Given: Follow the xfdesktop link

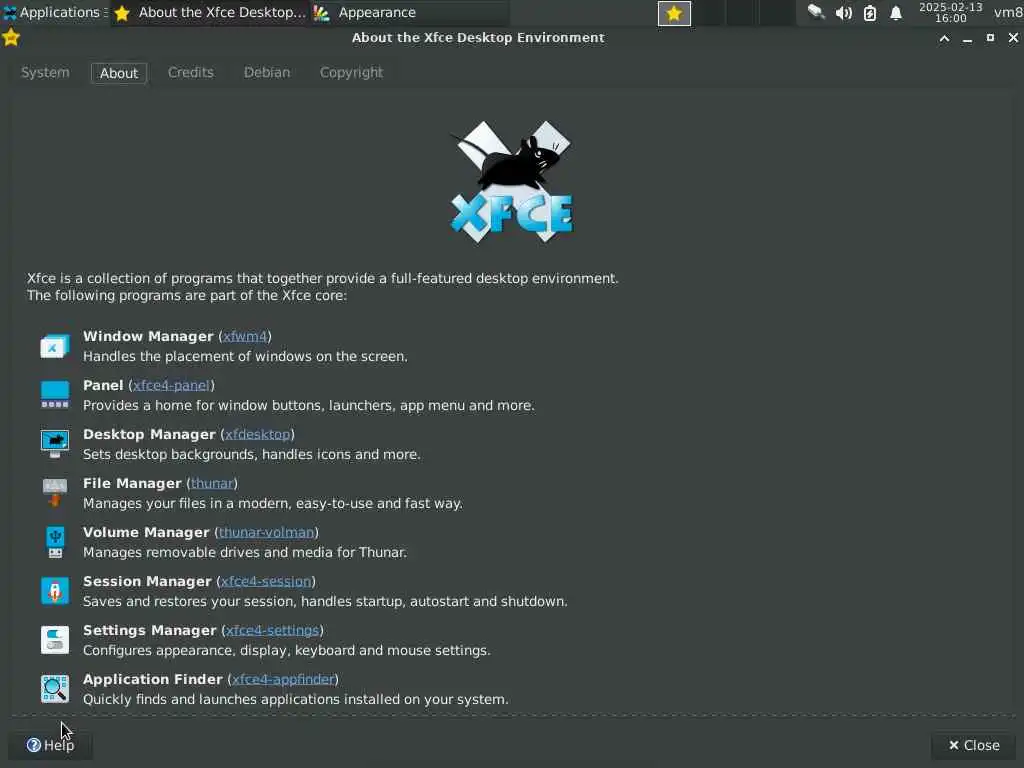Looking at the screenshot, I should tap(257, 434).
